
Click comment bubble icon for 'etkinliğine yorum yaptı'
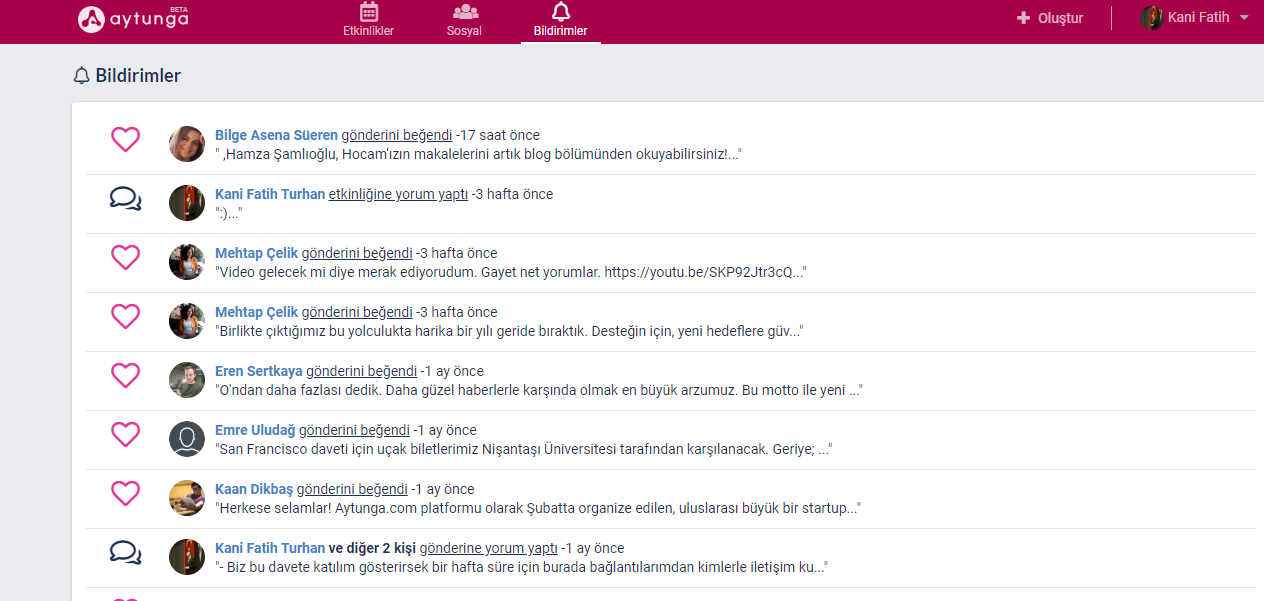pos(125,199)
